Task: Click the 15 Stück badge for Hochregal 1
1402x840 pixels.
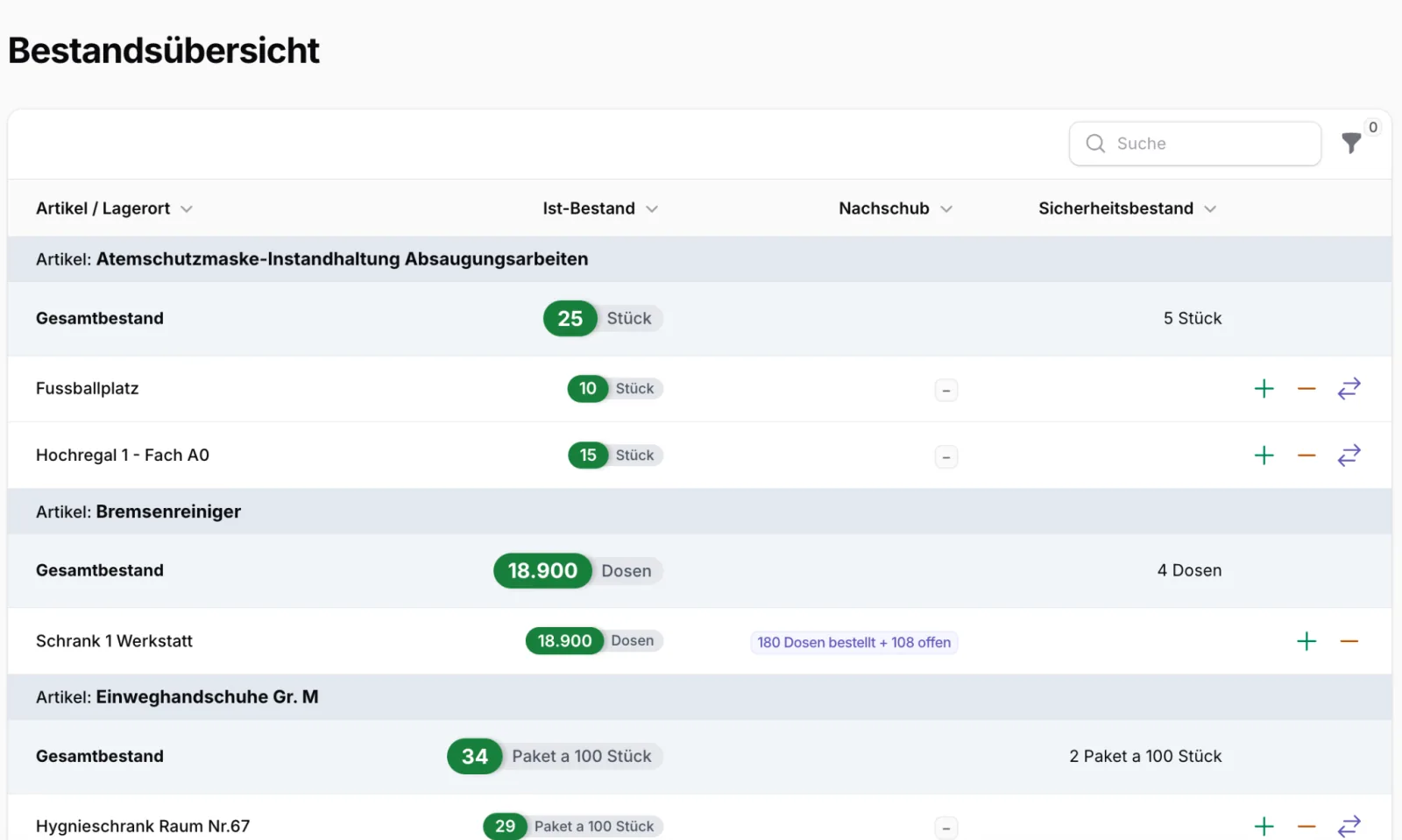Action: [615, 455]
